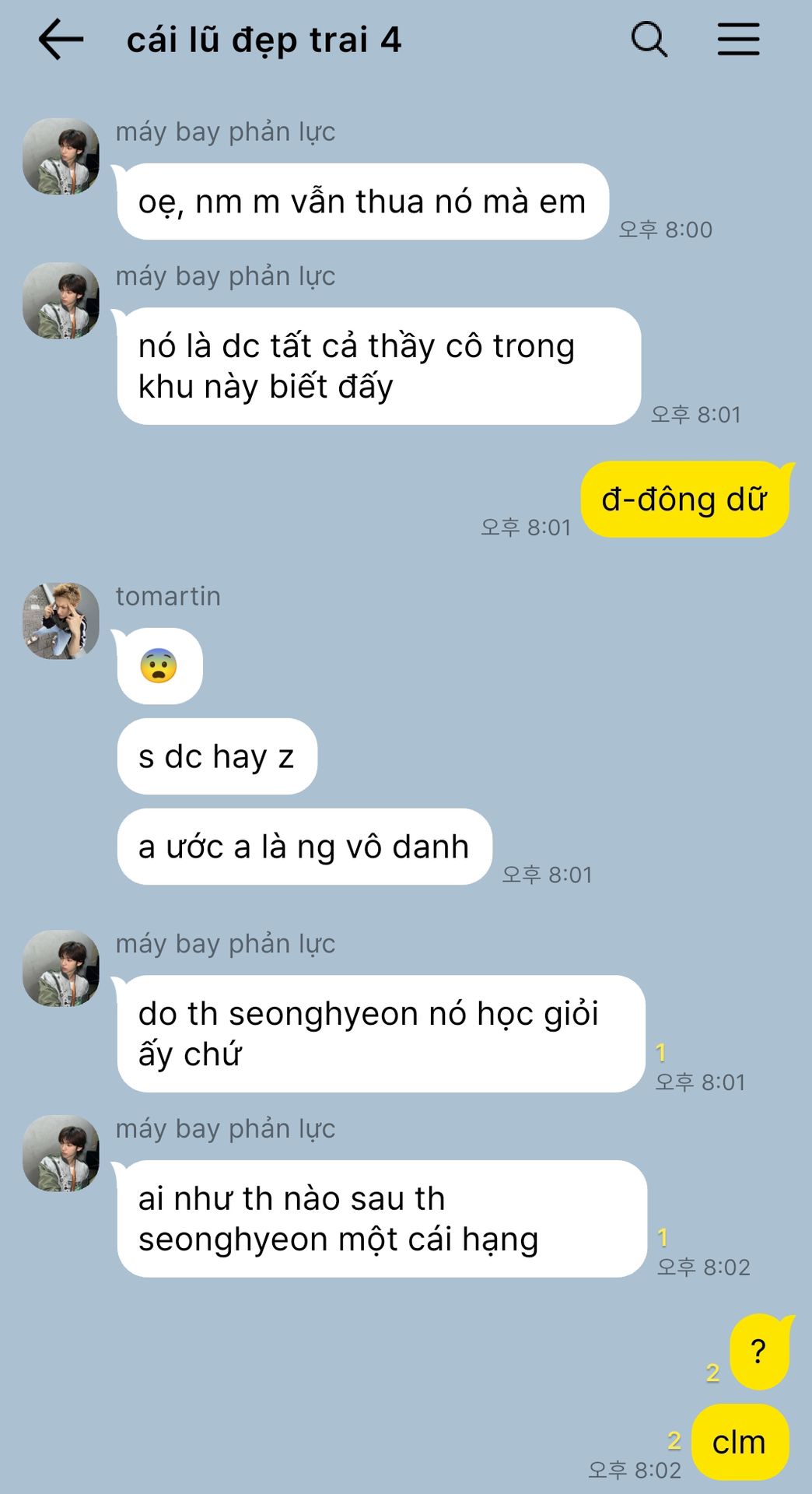Tap the 'a ước a là ng vô danh' message

(304, 847)
